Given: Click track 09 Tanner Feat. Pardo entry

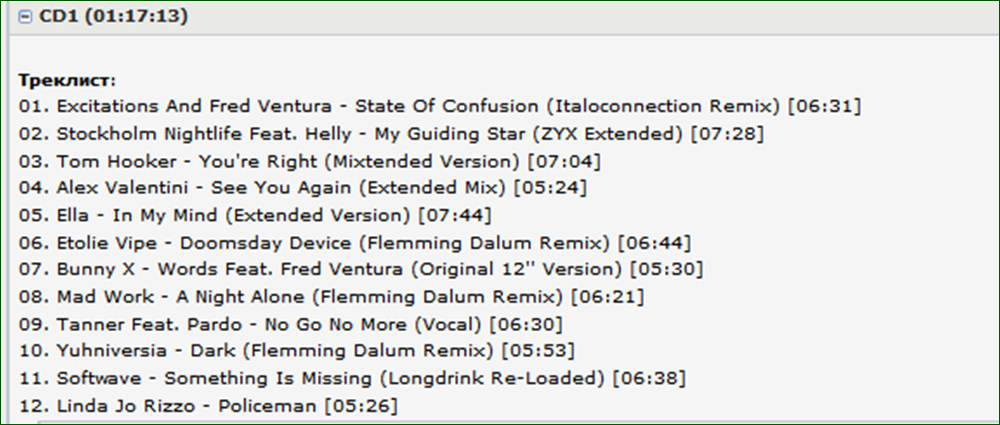Looking at the screenshot, I should 290,325.
